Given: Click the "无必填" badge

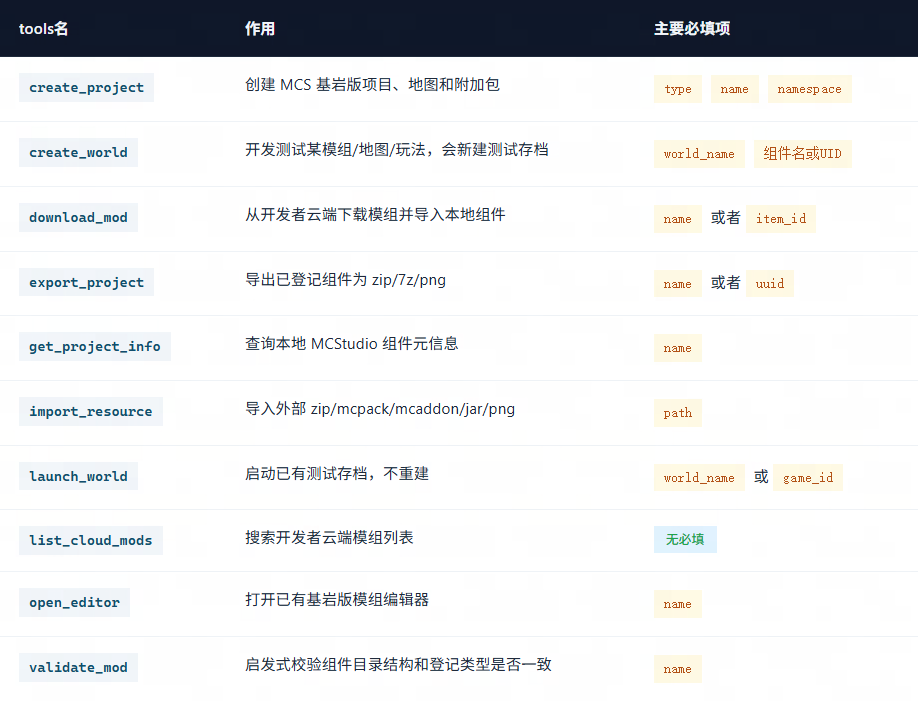Looking at the screenshot, I should 685,539.
